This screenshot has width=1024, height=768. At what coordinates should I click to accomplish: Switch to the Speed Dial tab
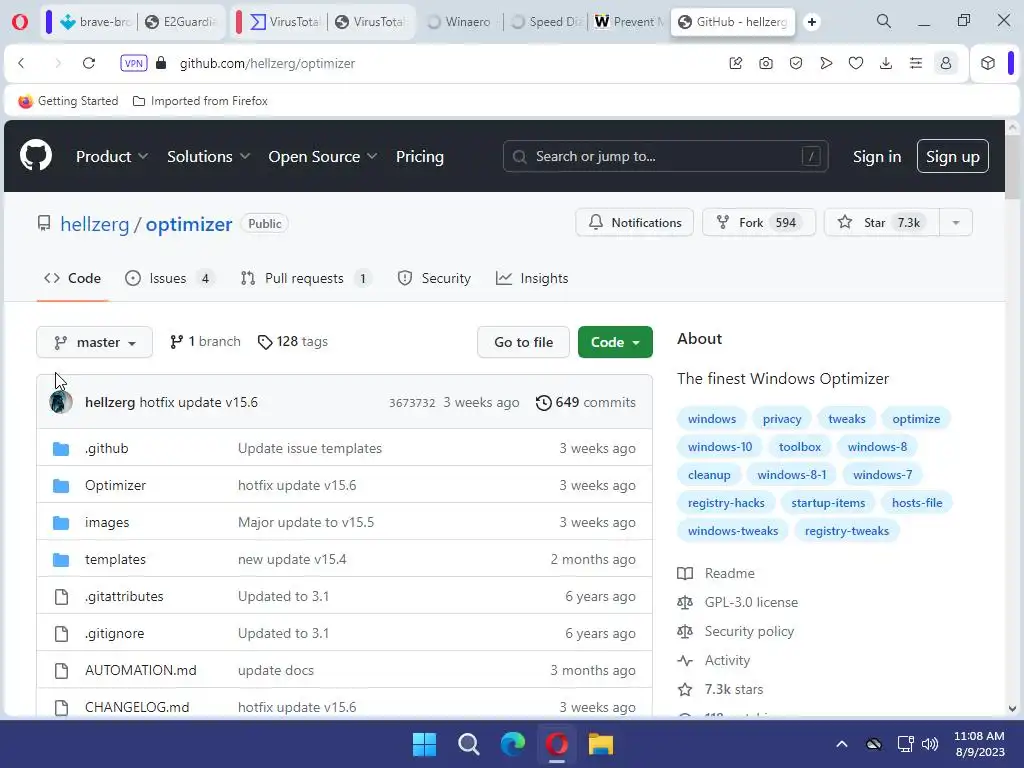click(x=547, y=22)
